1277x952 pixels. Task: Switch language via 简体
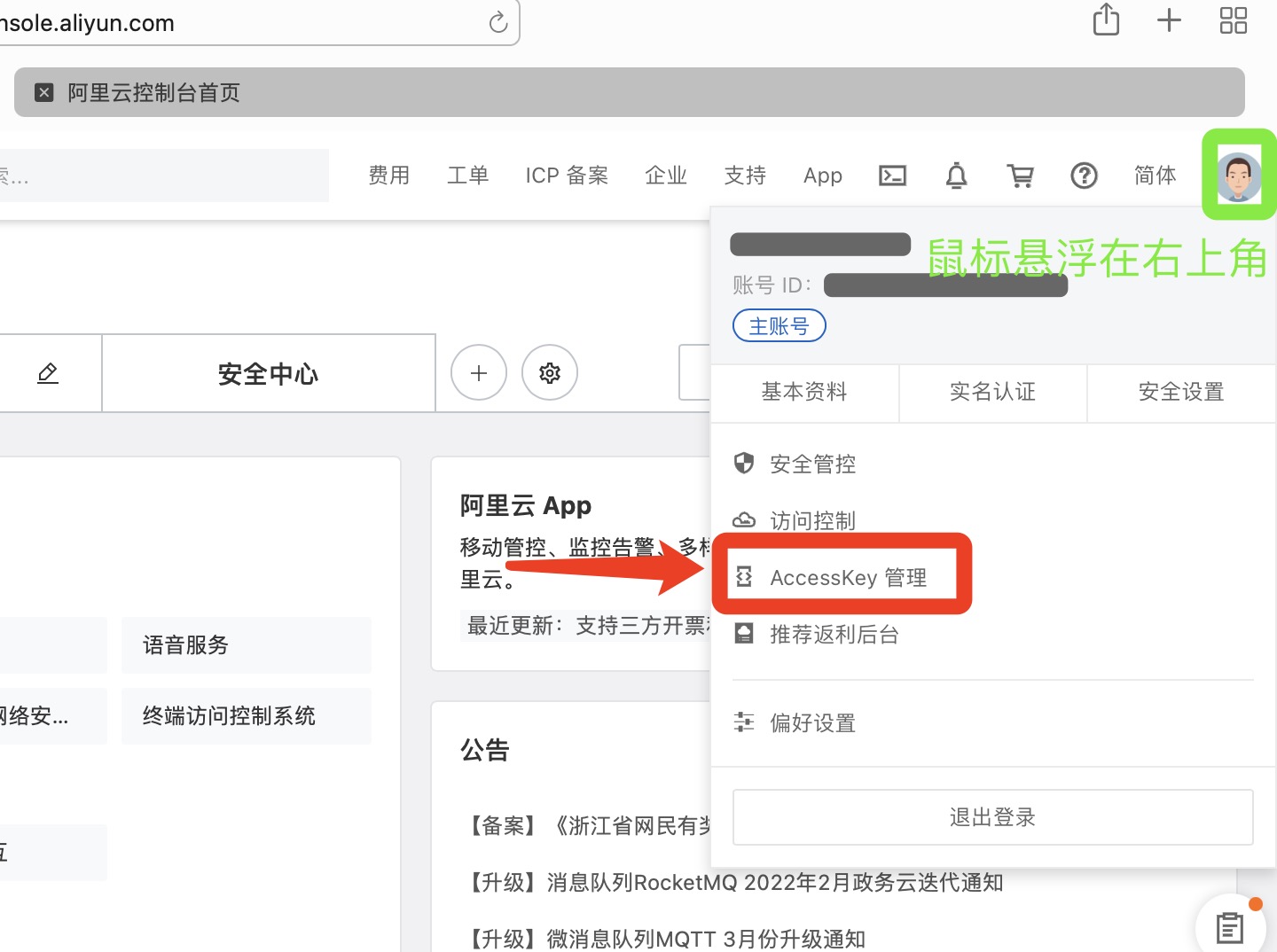tap(1156, 176)
